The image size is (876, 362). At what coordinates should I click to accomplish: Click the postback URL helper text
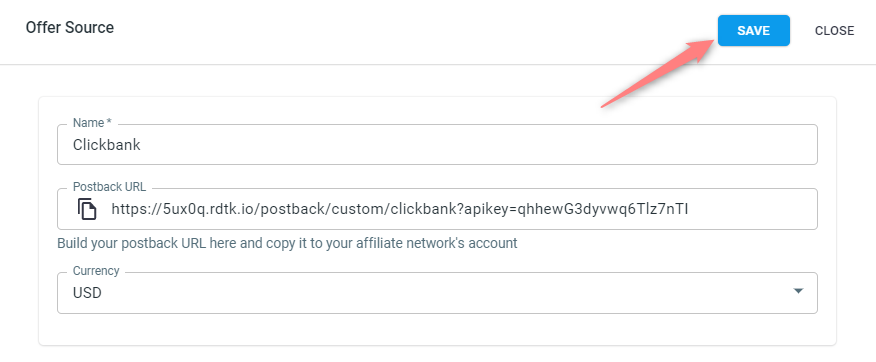(287, 243)
